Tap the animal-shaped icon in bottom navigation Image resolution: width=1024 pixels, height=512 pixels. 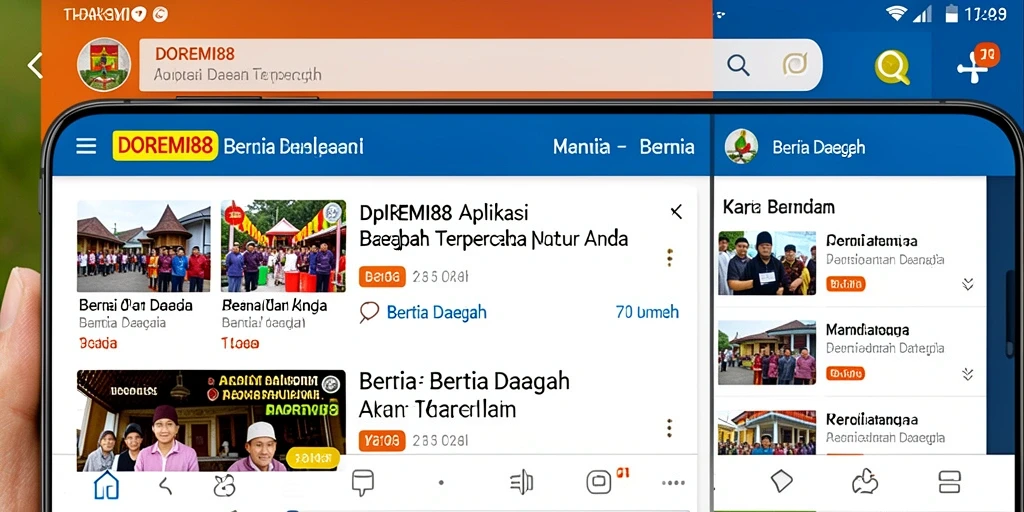pyautogui.click(x=224, y=485)
